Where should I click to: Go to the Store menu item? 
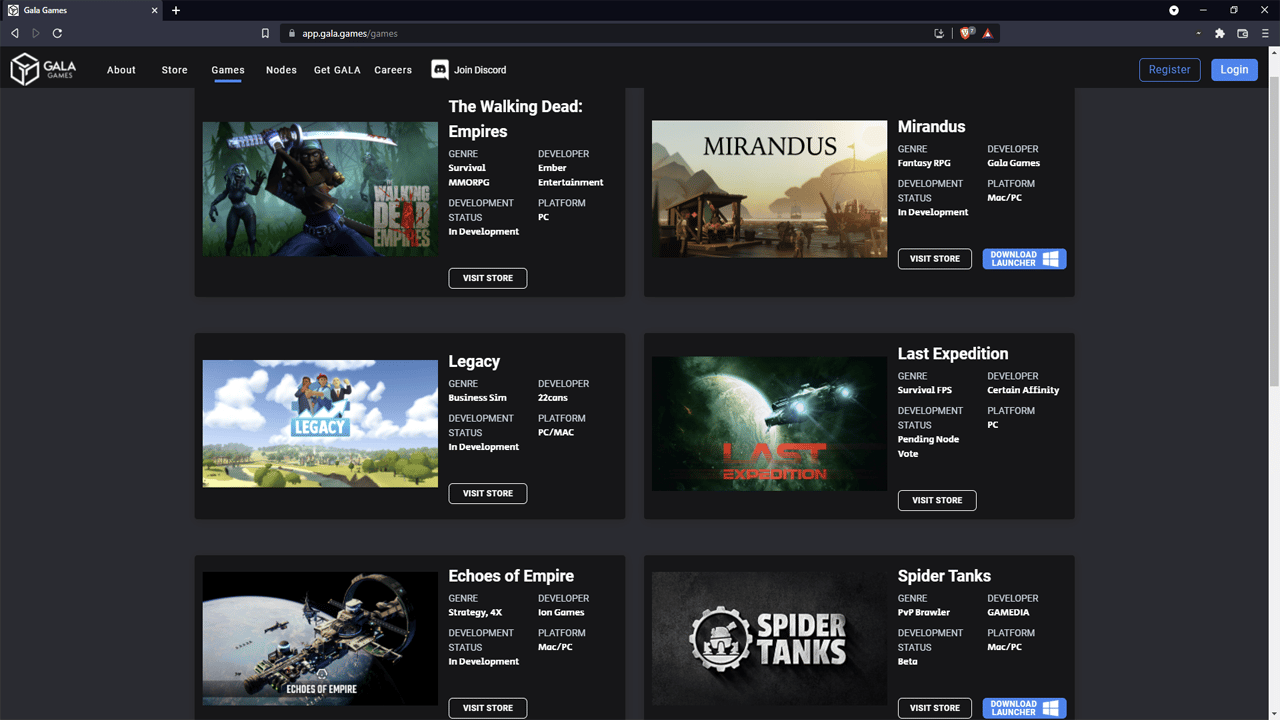[x=175, y=70]
